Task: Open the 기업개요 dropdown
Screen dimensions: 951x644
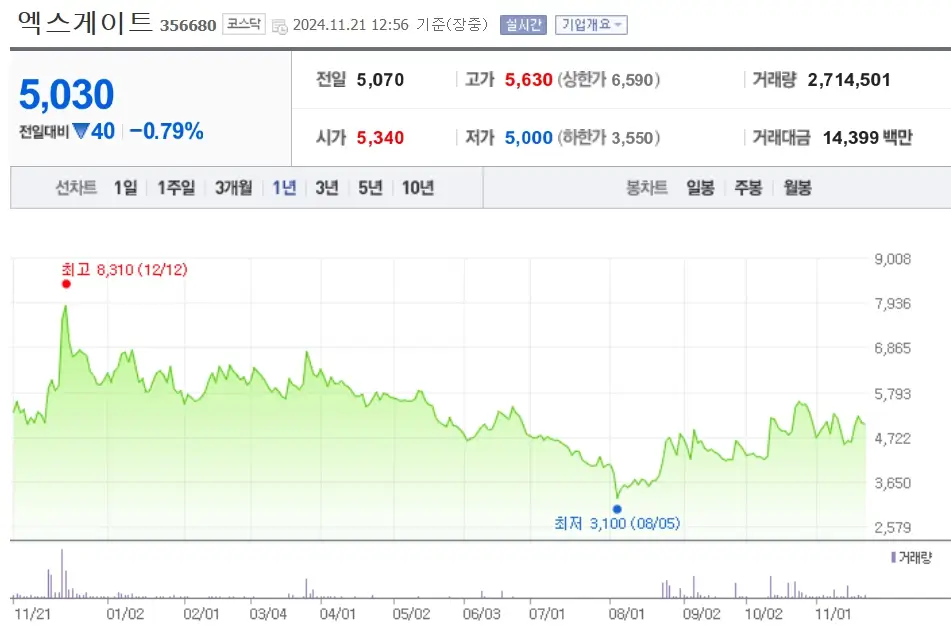Action: [591, 25]
